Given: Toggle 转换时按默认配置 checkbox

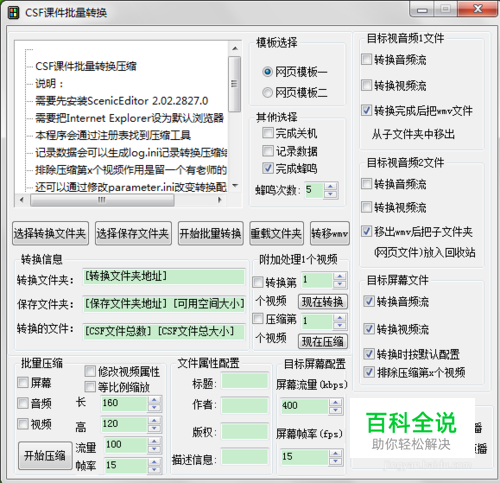Looking at the screenshot, I should point(369,354).
